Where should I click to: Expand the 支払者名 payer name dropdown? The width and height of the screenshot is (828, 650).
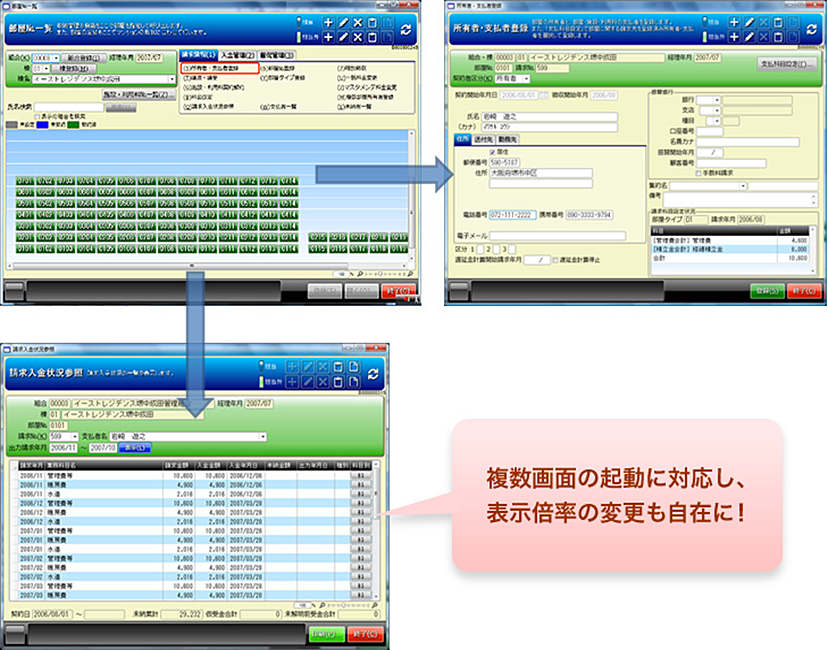point(262,437)
